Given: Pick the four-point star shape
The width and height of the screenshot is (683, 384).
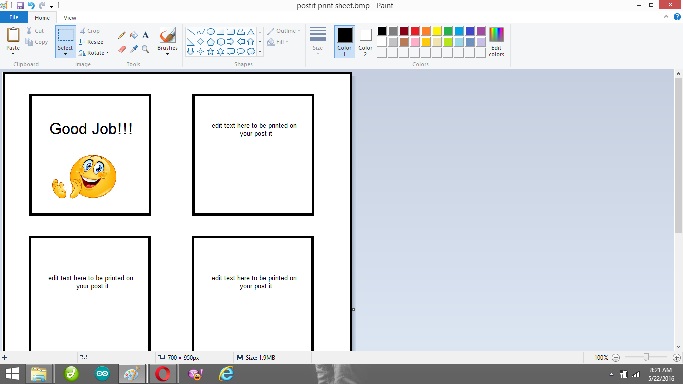Looking at the screenshot, I should click(200, 51).
